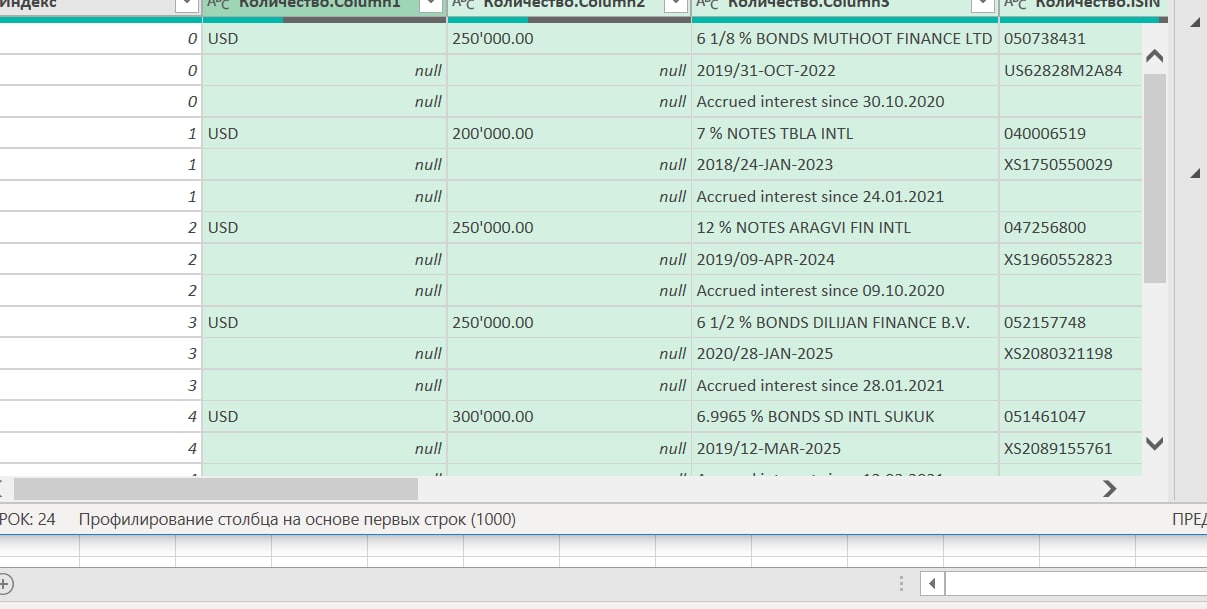Viewport: 1207px width, 609px height.
Task: Select index 3 cell of DILIJAN FINANCE row
Action: [100, 323]
